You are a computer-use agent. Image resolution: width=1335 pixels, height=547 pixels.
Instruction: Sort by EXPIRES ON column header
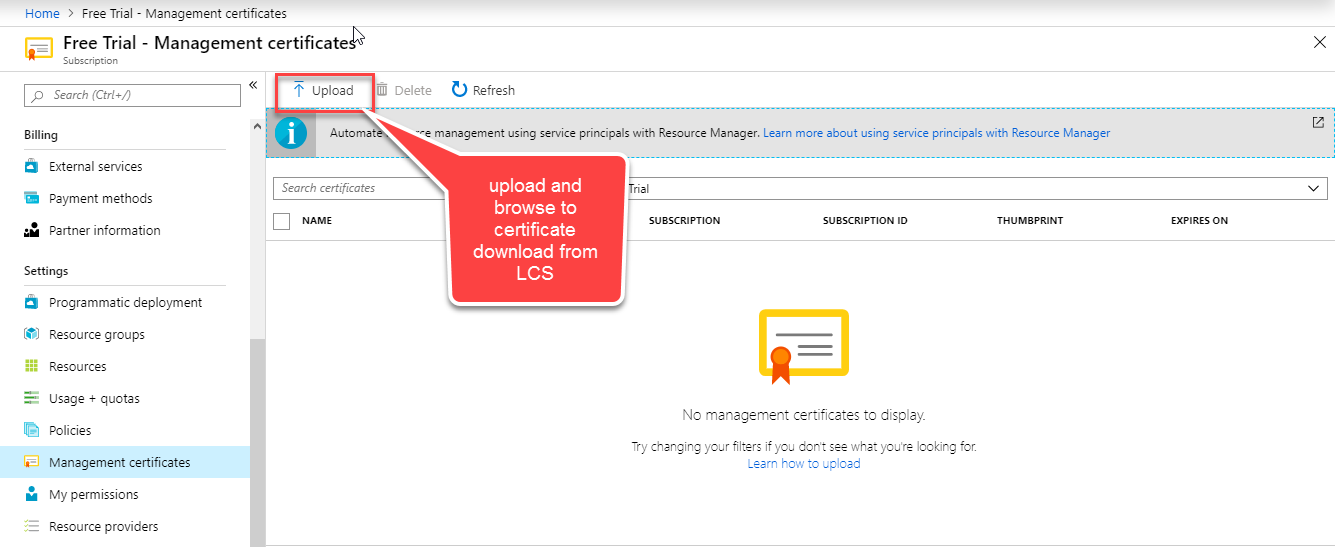pyautogui.click(x=1199, y=220)
